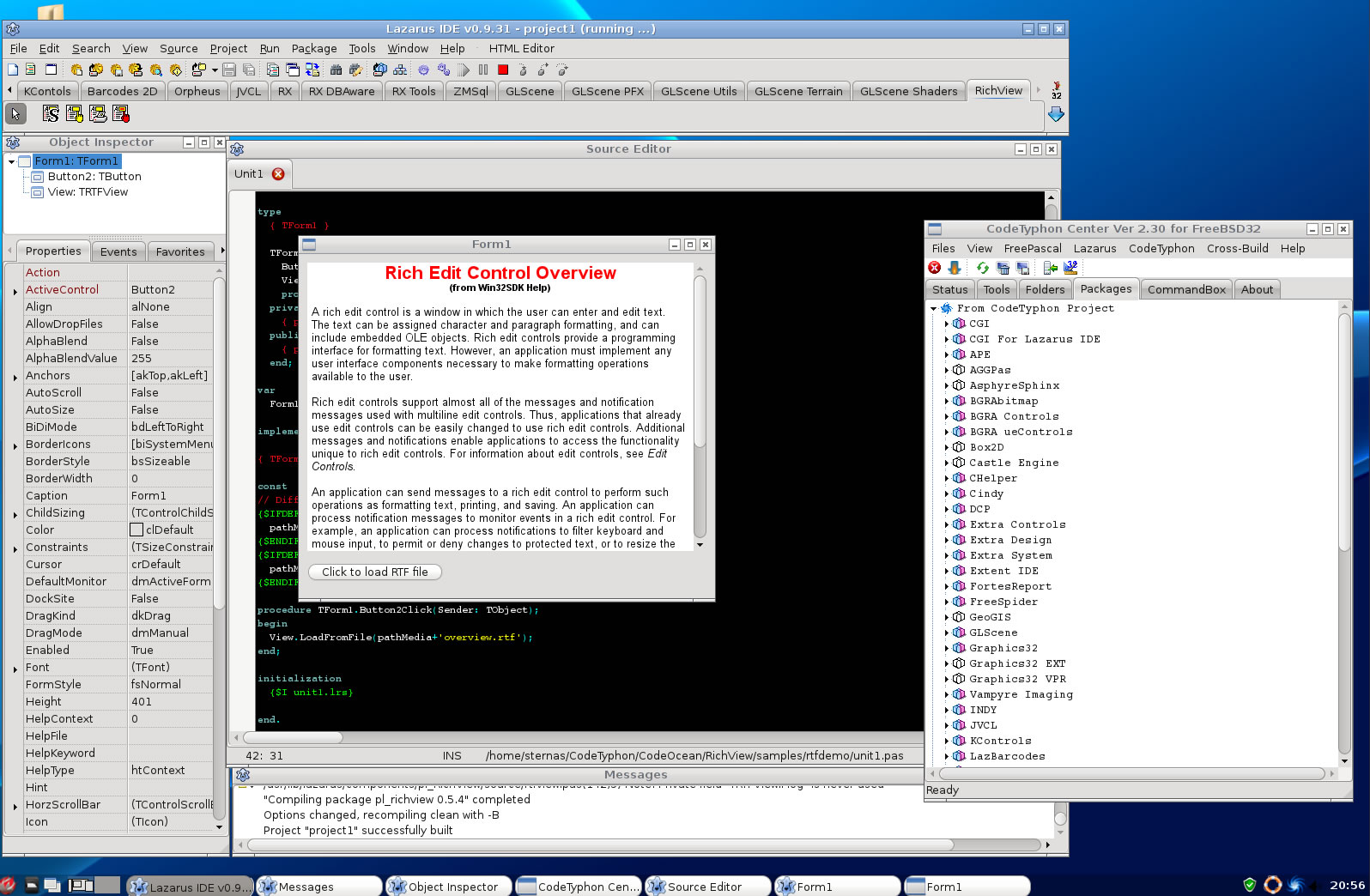1370x896 pixels.
Task: Switch to CodeTyphon Center via taskbar button
Action: click(x=578, y=887)
